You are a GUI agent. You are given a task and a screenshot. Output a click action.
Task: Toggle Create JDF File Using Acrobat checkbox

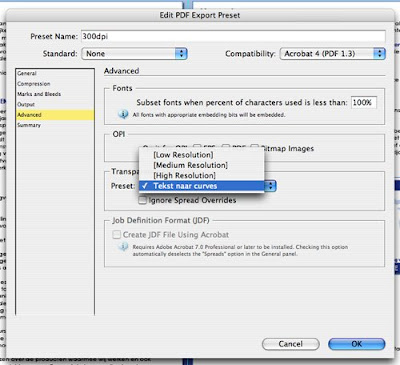[116, 235]
